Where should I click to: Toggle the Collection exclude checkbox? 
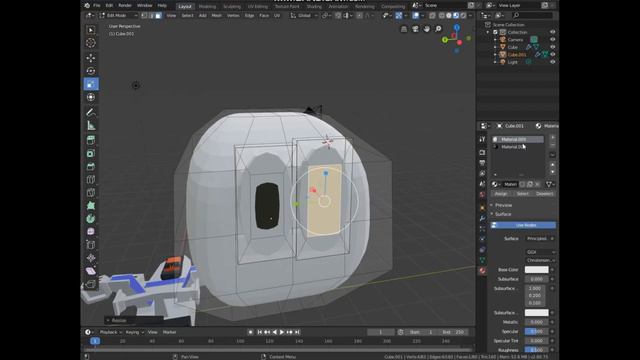495,32
